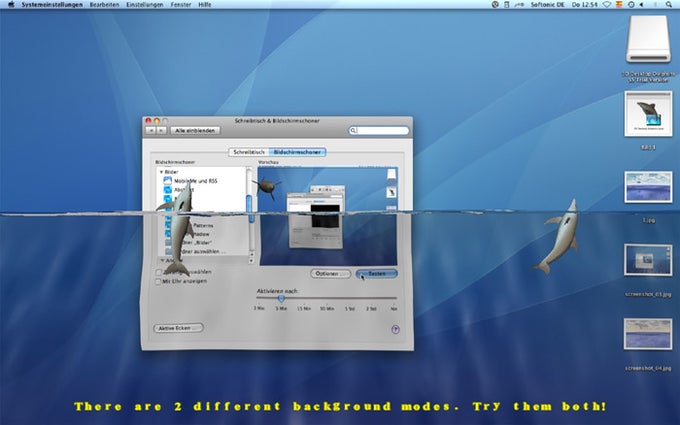Enable Mit Uhr anzeigen checkbox

[x=158, y=282]
